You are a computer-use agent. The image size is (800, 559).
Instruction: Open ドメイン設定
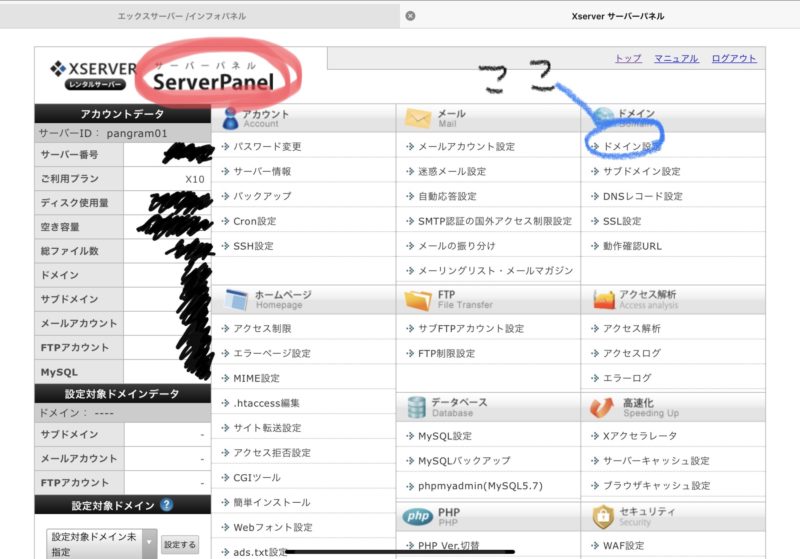tap(632, 146)
